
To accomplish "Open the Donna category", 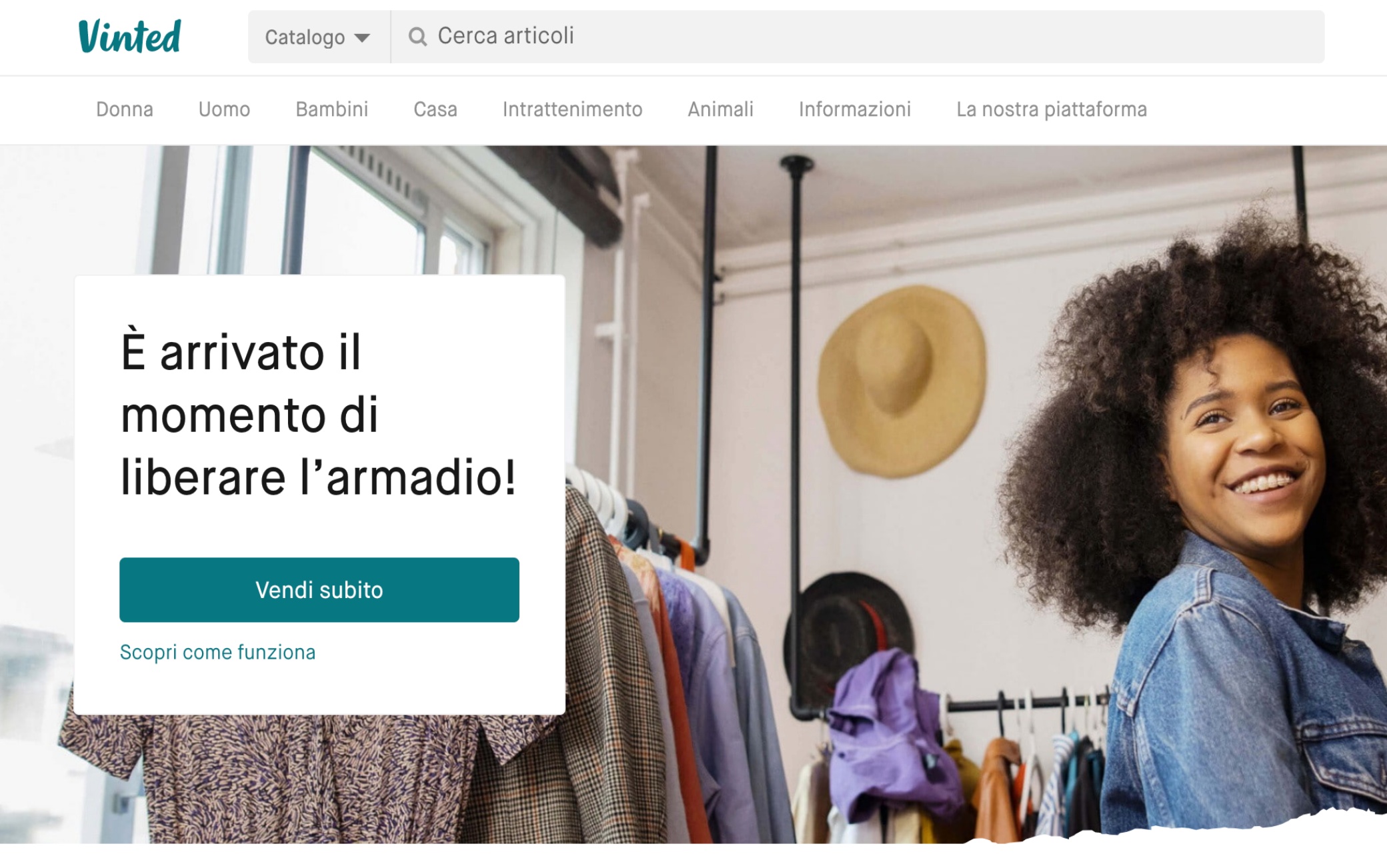I will (125, 109).
